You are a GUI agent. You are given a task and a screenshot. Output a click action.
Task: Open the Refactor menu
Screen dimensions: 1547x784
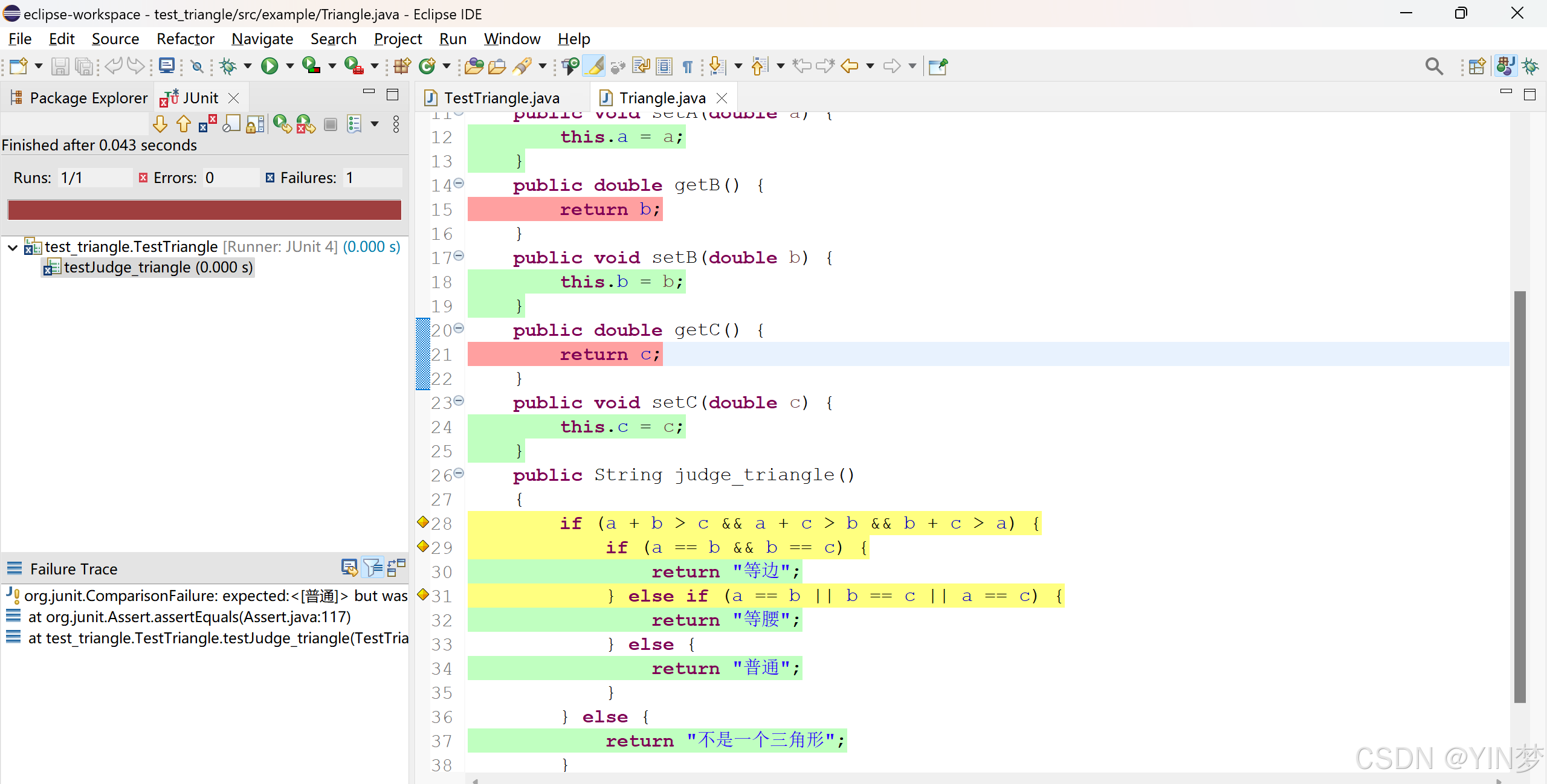[x=185, y=39]
